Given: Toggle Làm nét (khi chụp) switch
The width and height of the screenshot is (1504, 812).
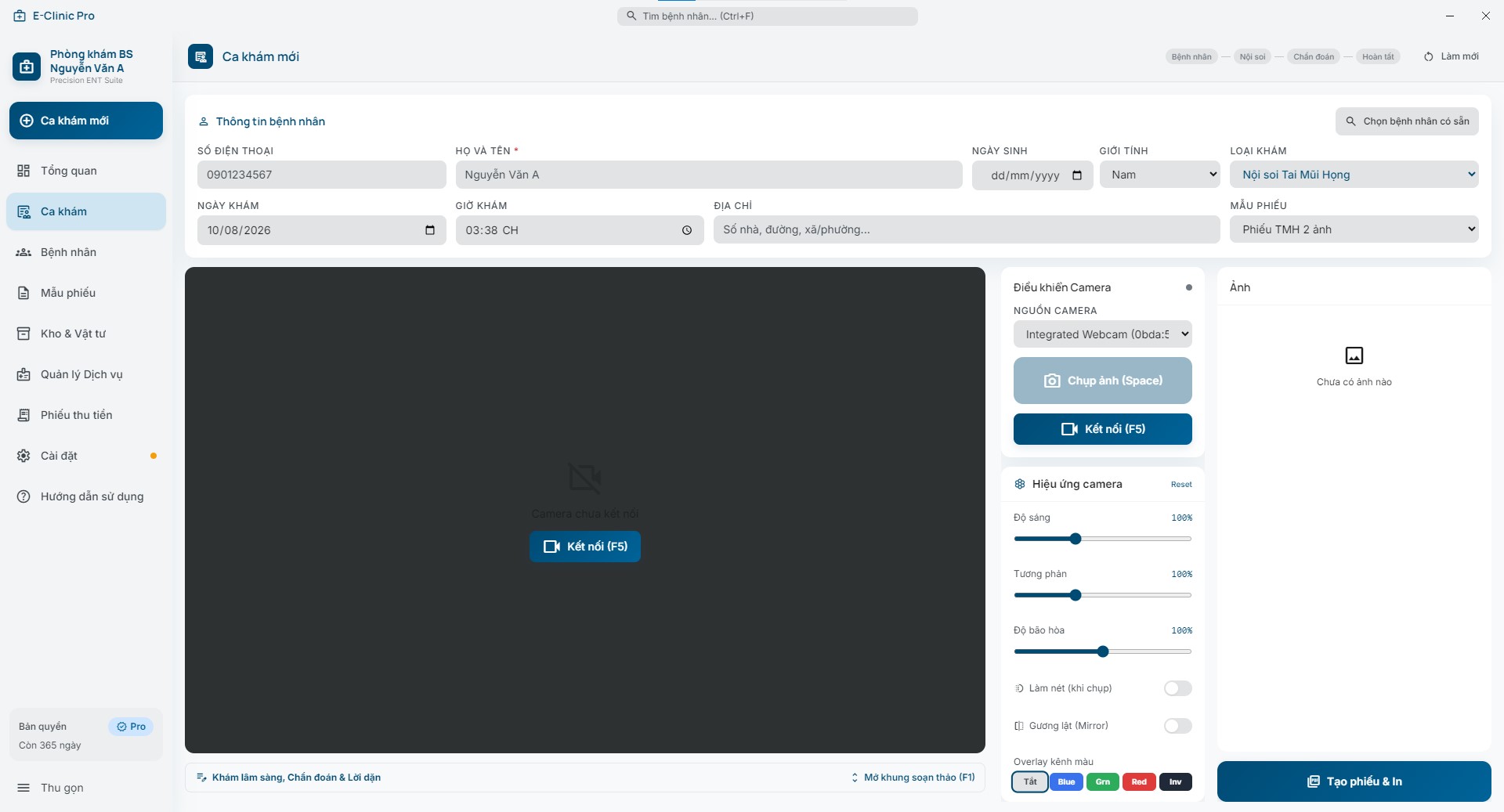Looking at the screenshot, I should 1177,688.
